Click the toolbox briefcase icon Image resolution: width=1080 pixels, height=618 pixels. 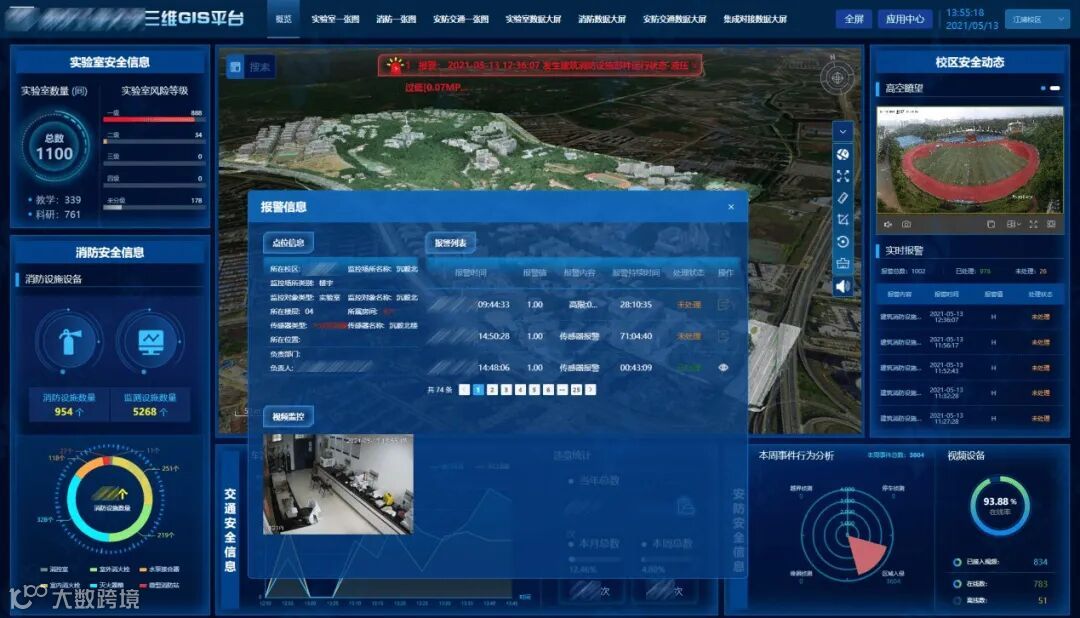click(842, 264)
